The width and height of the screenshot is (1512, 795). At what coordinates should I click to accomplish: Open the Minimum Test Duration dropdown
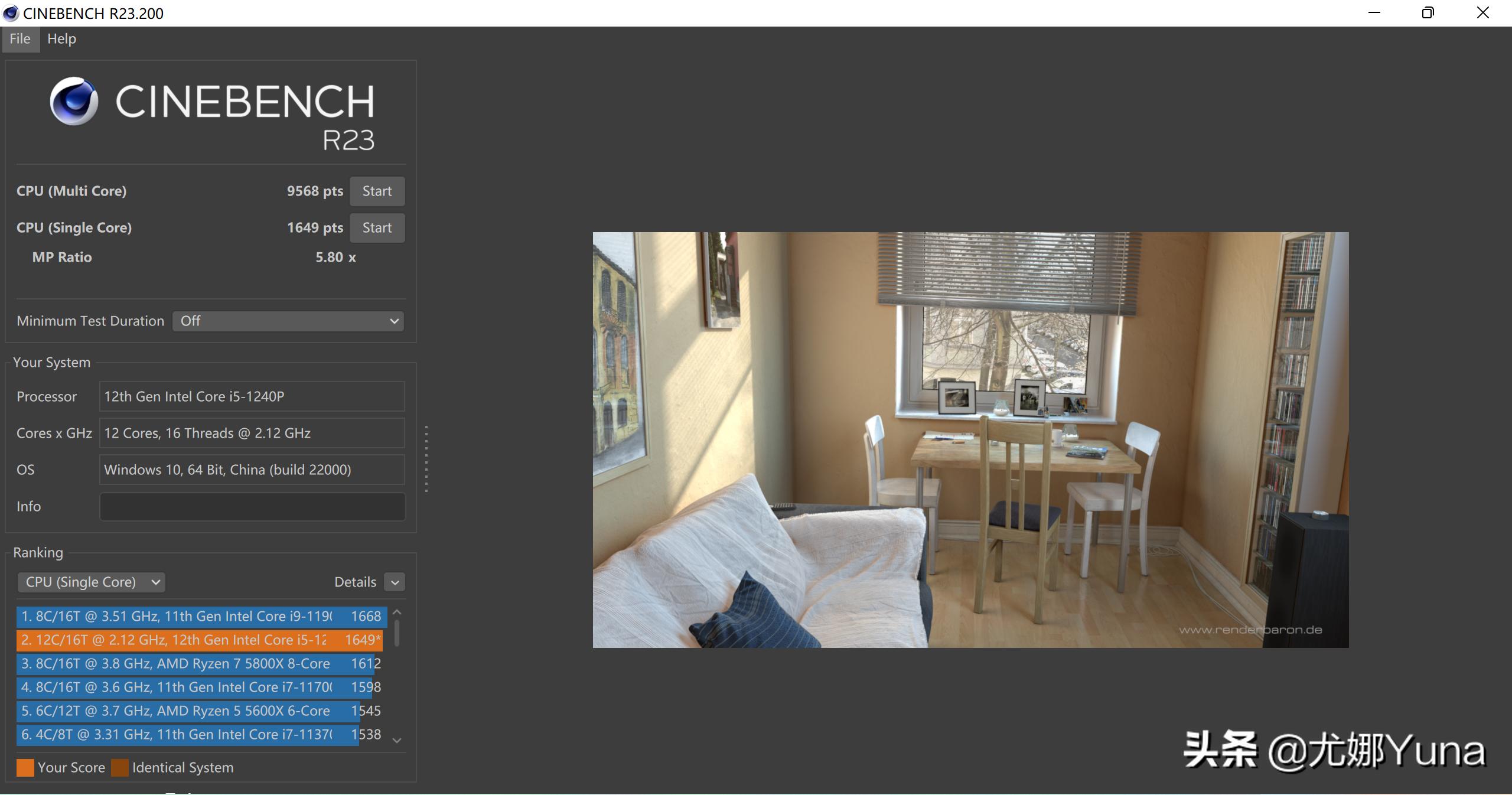pos(288,321)
